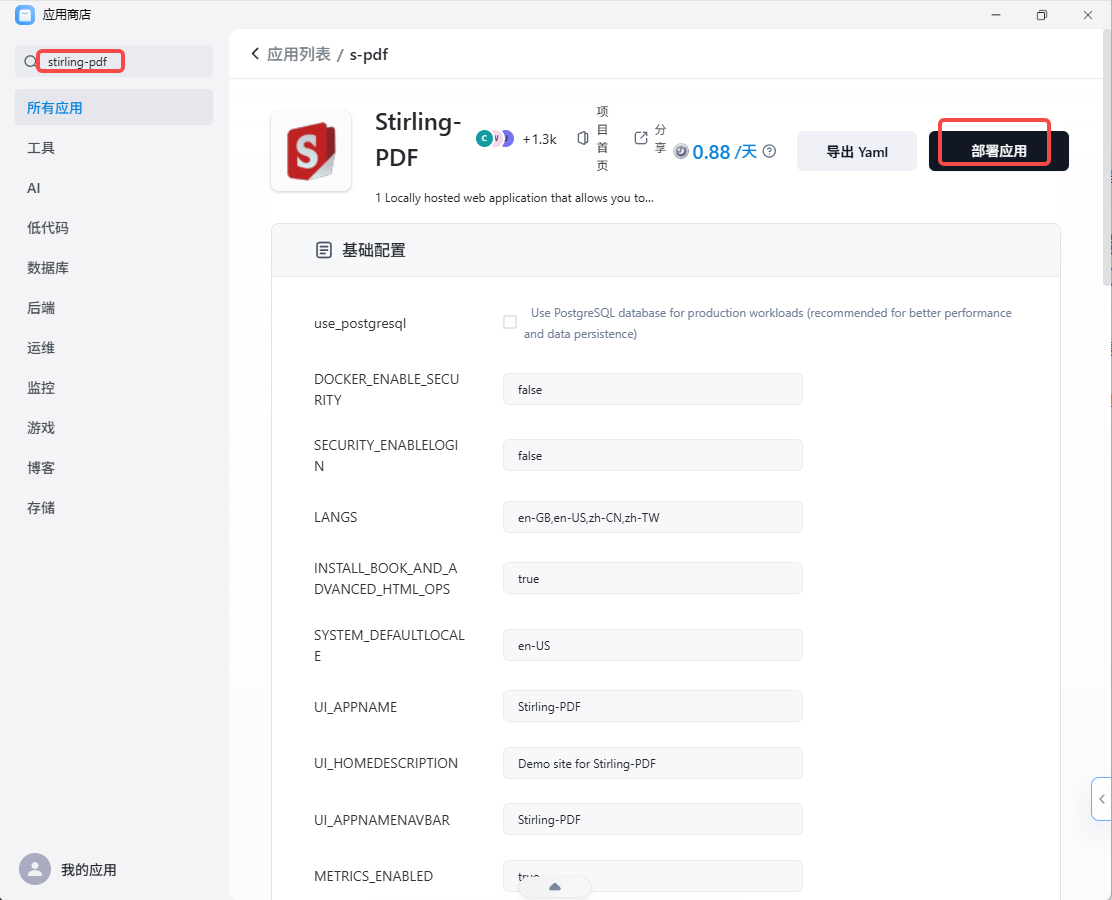Click the Stirling-PDF title text

pos(418,139)
